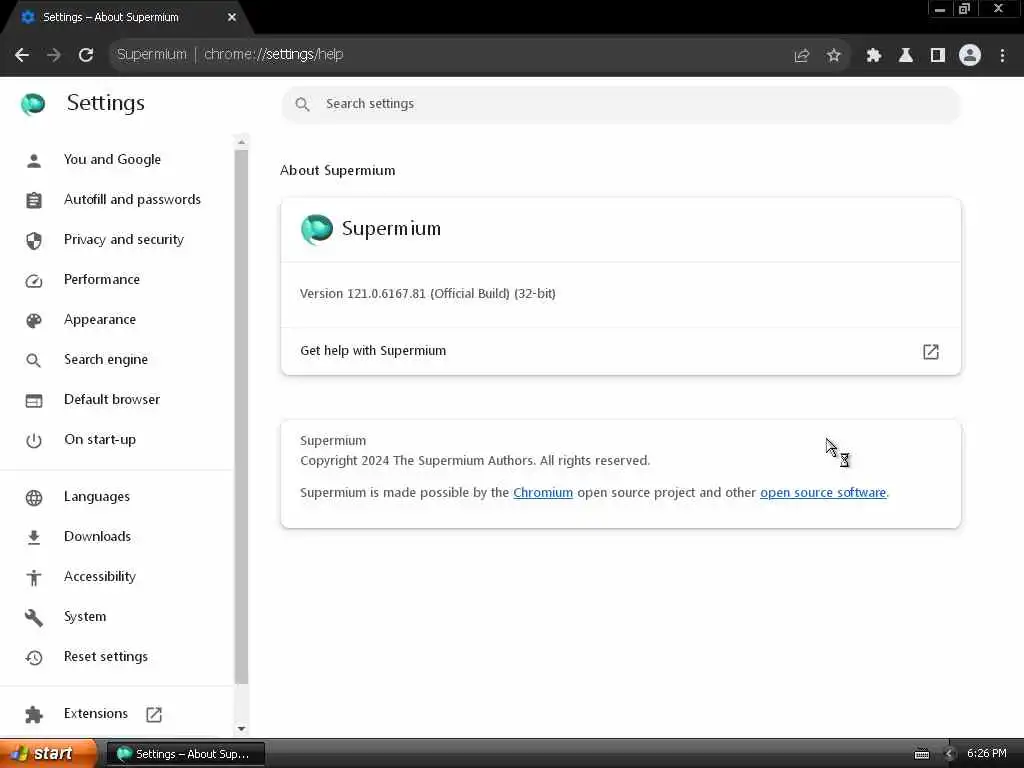Go back using the browser back arrow

[22, 55]
